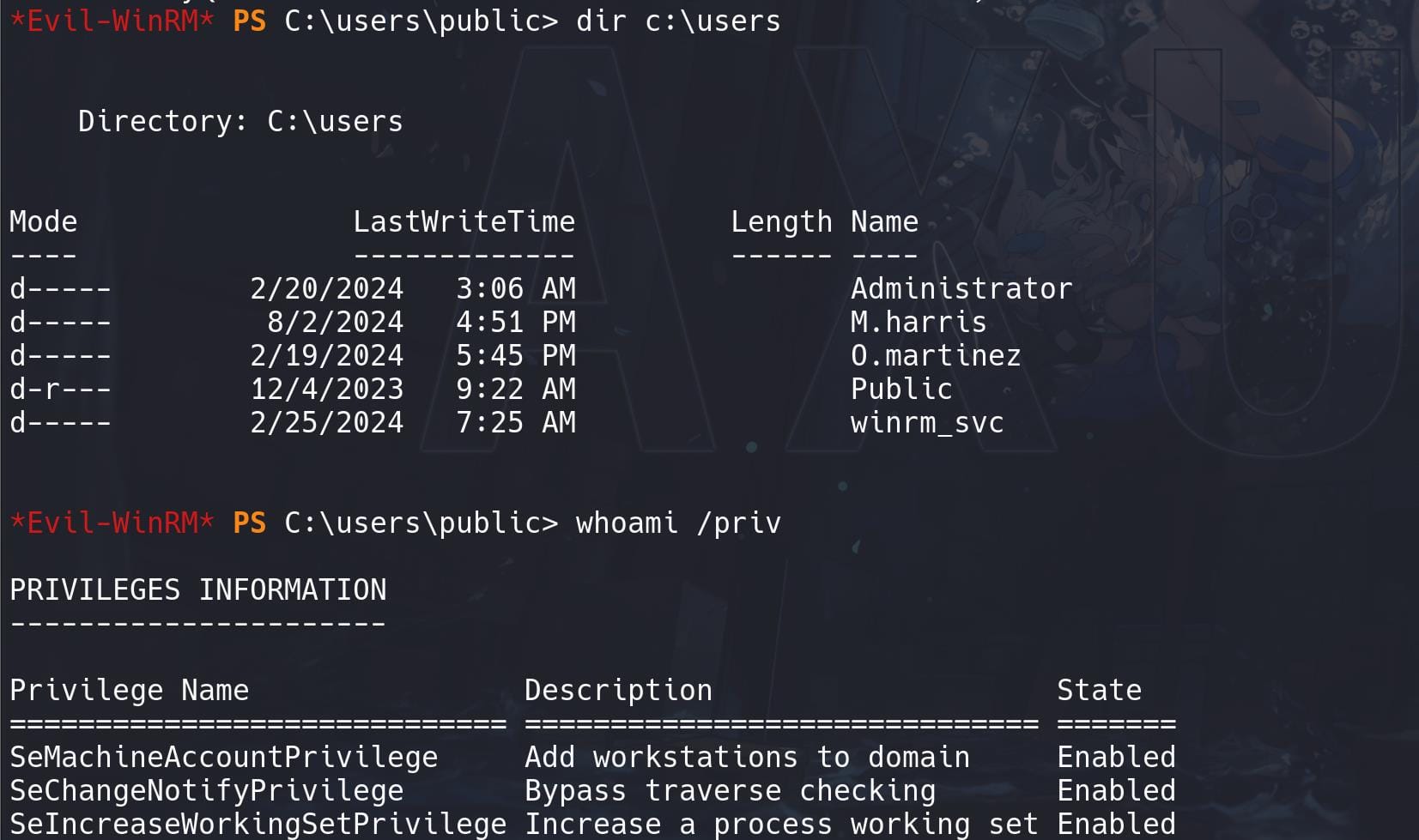Image resolution: width=1419 pixels, height=840 pixels.
Task: Click 'Add workstations to domain' description
Action: click(x=747, y=757)
